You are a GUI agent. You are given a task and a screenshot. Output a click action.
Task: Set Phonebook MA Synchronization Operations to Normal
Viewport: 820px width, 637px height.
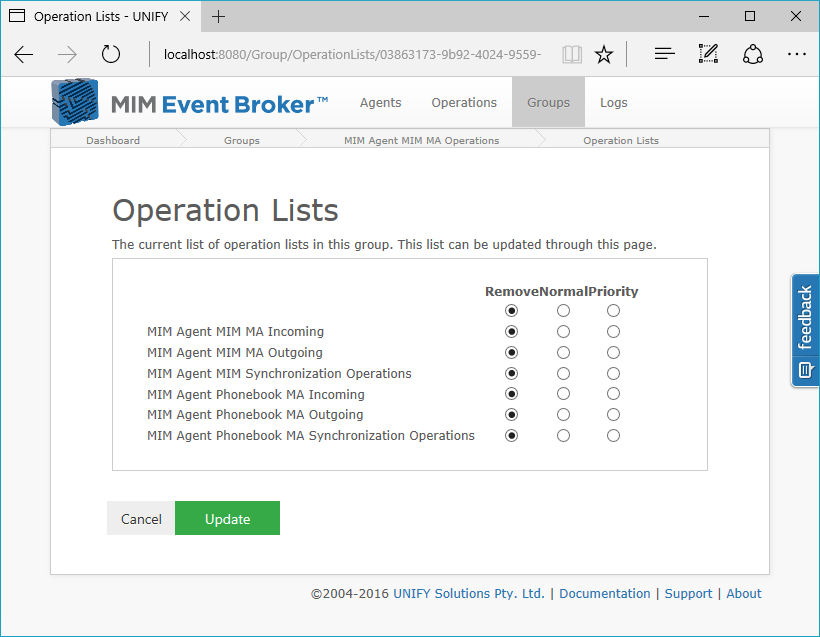tap(563, 436)
